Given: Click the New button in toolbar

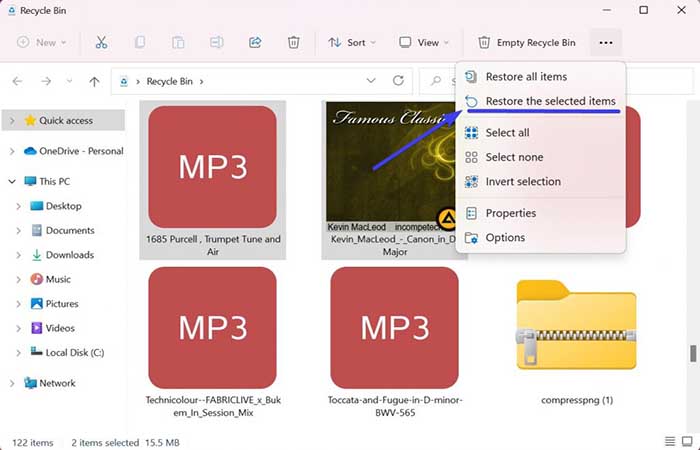Looking at the screenshot, I should pos(44,42).
